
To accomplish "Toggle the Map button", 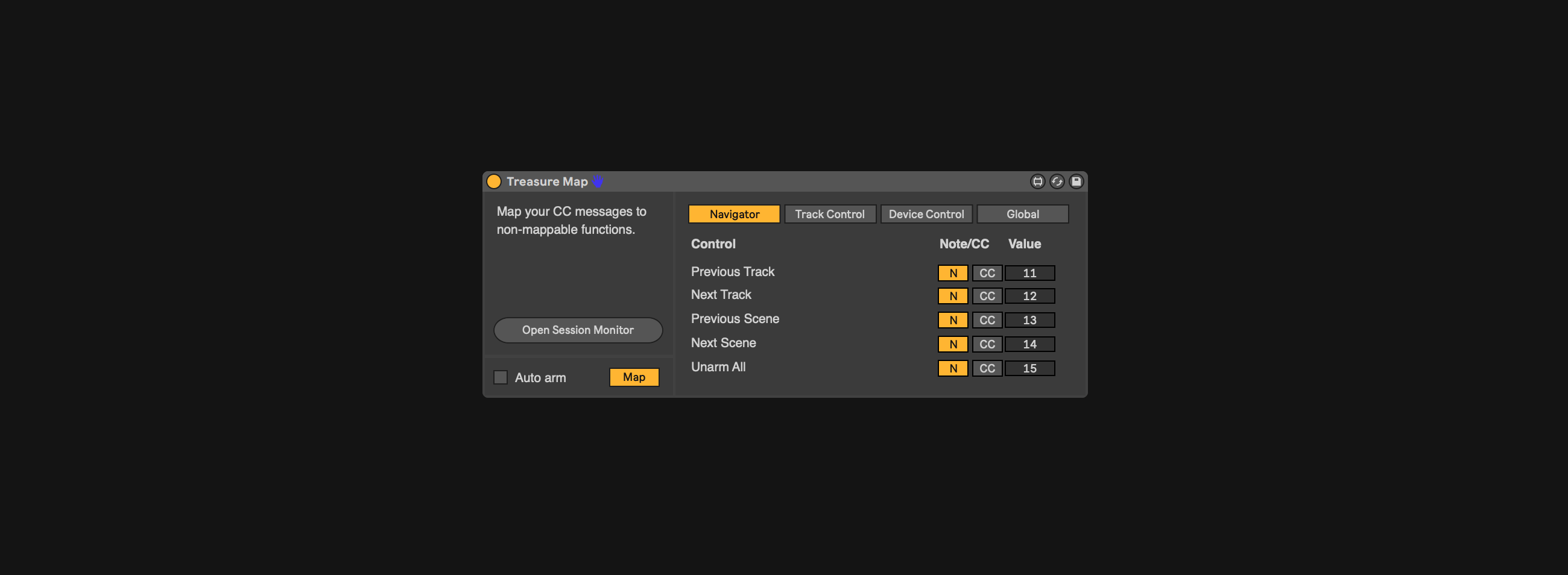I will [634, 377].
